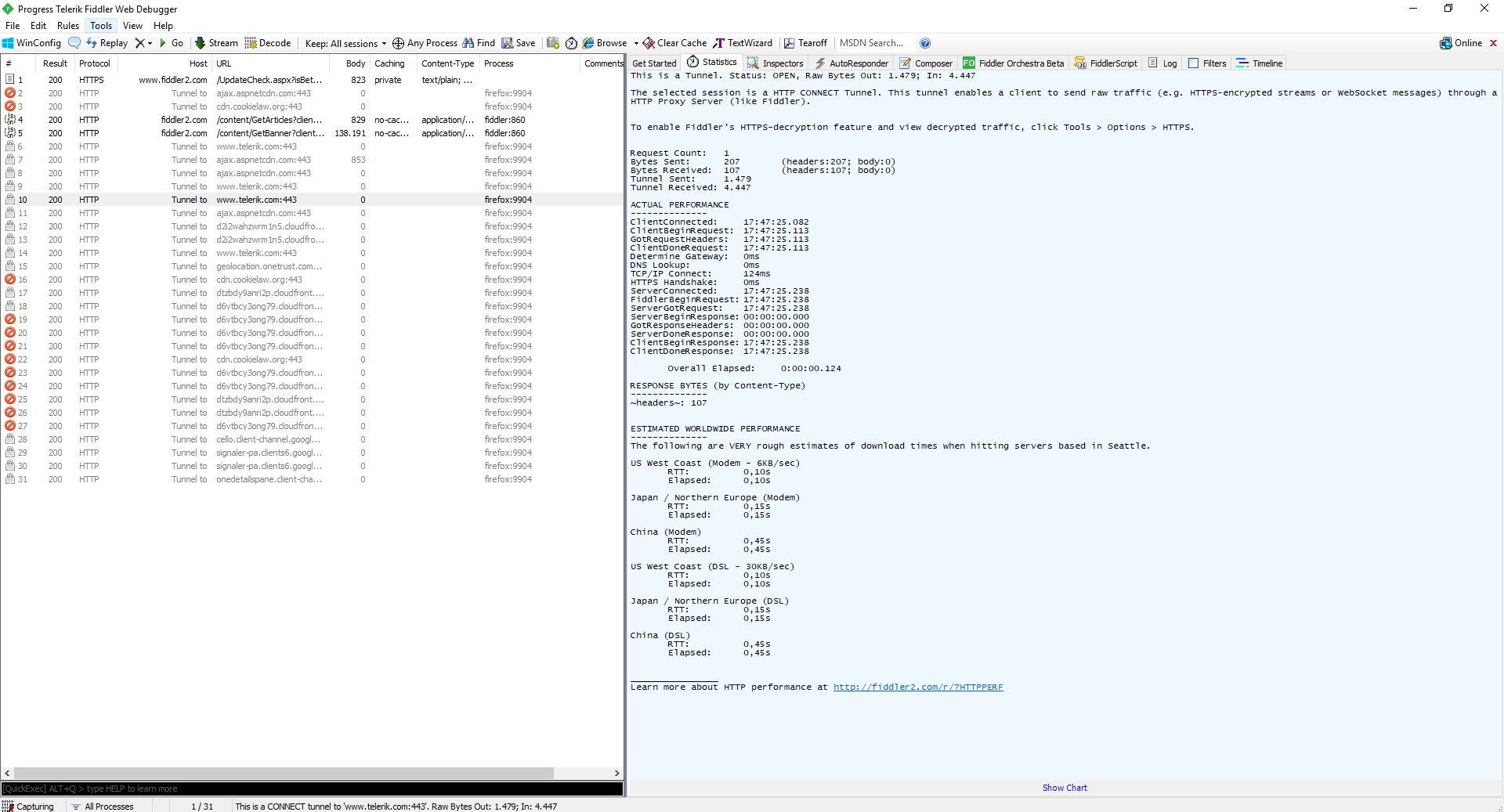Select session 31 onedetailspane tunnel row

point(312,479)
